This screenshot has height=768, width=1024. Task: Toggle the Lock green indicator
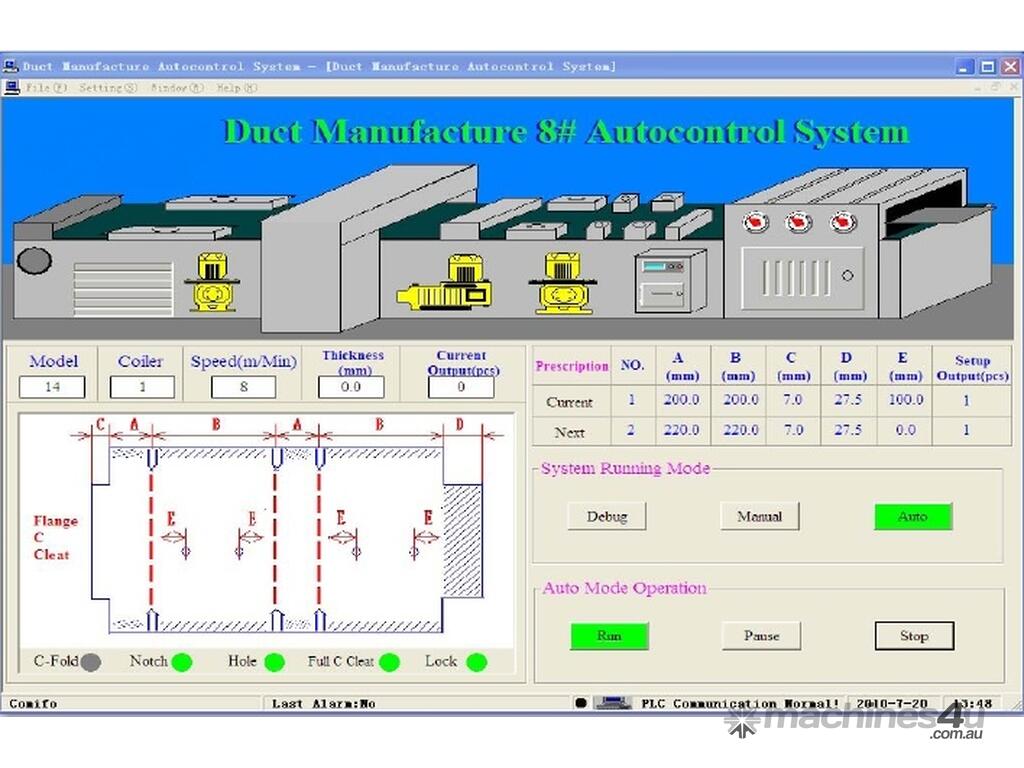point(477,662)
